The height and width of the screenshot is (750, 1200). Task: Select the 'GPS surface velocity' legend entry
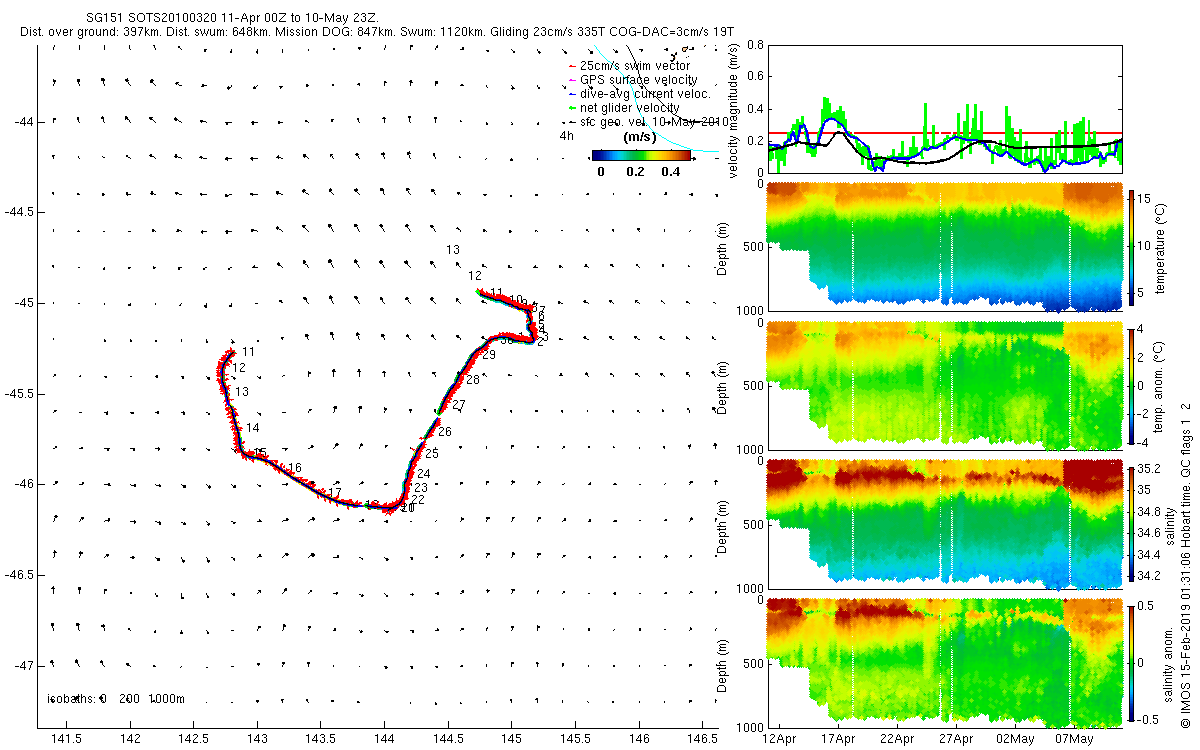click(x=632, y=80)
